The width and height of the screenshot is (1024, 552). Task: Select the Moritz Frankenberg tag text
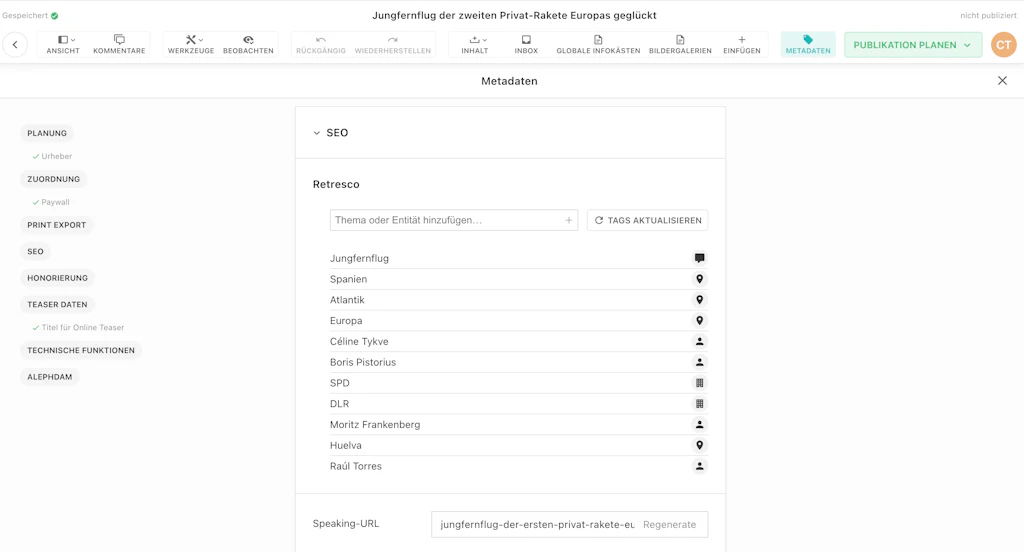375,425
